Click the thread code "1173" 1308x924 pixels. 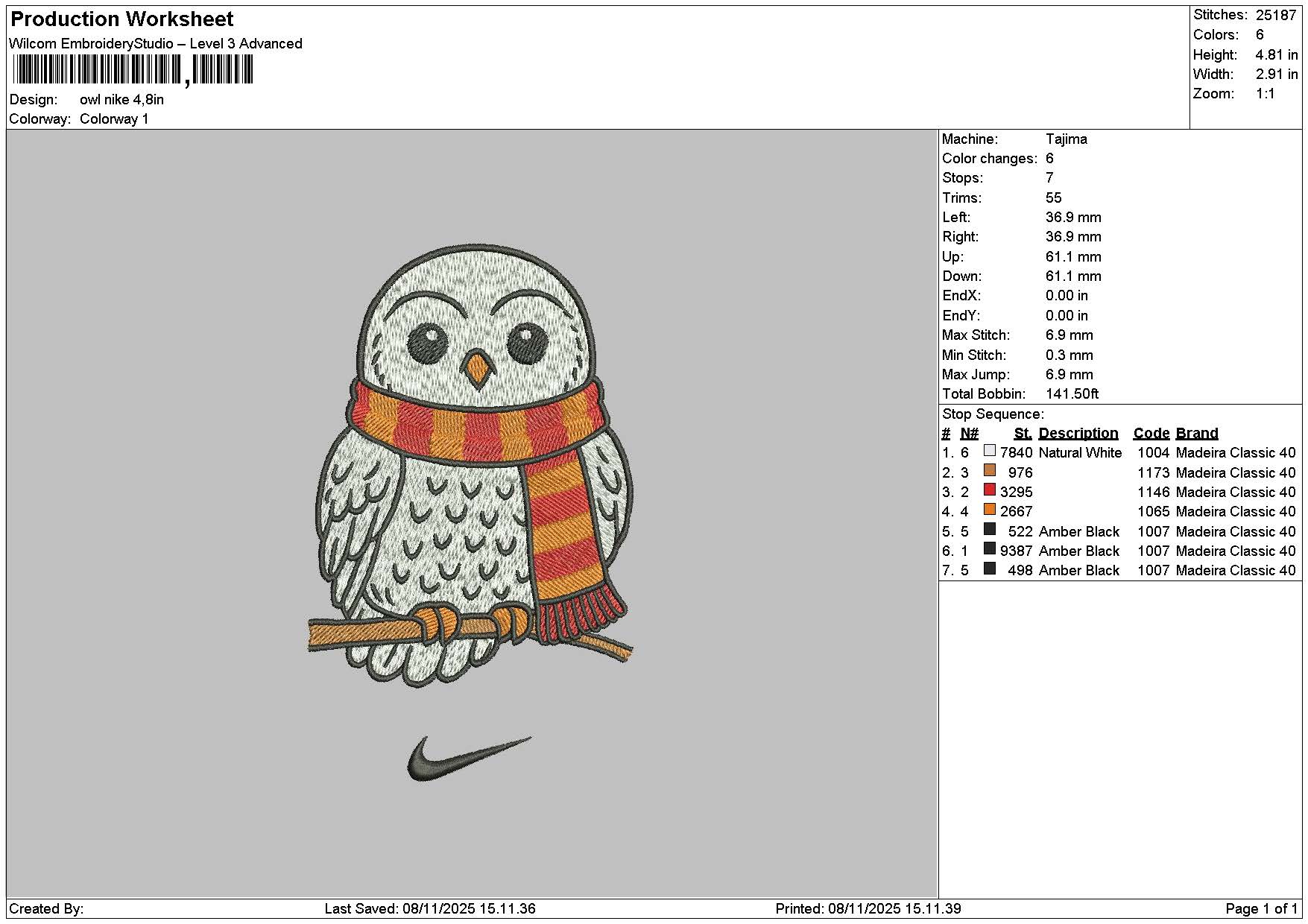1154,473
